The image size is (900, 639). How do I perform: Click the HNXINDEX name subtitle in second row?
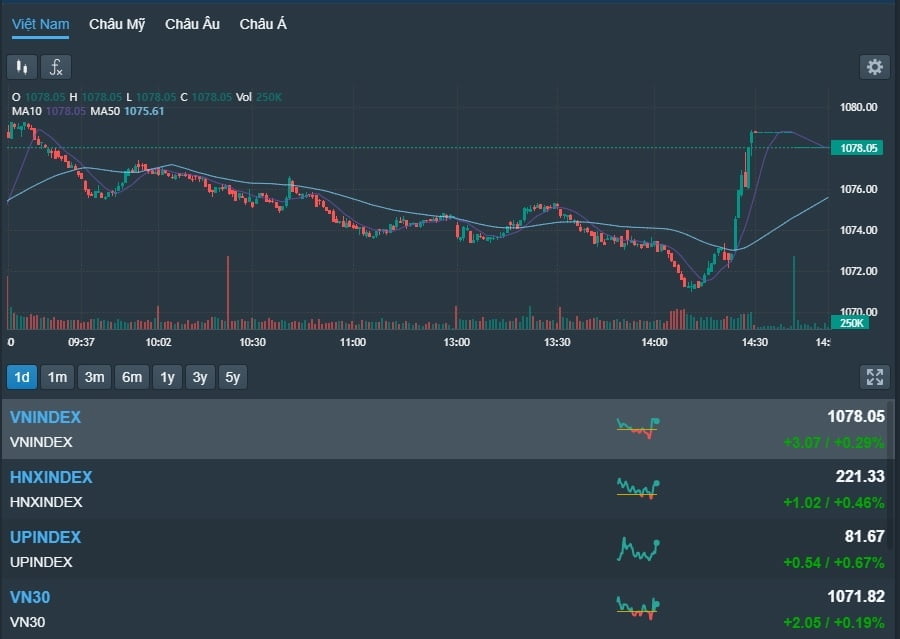coord(46,502)
